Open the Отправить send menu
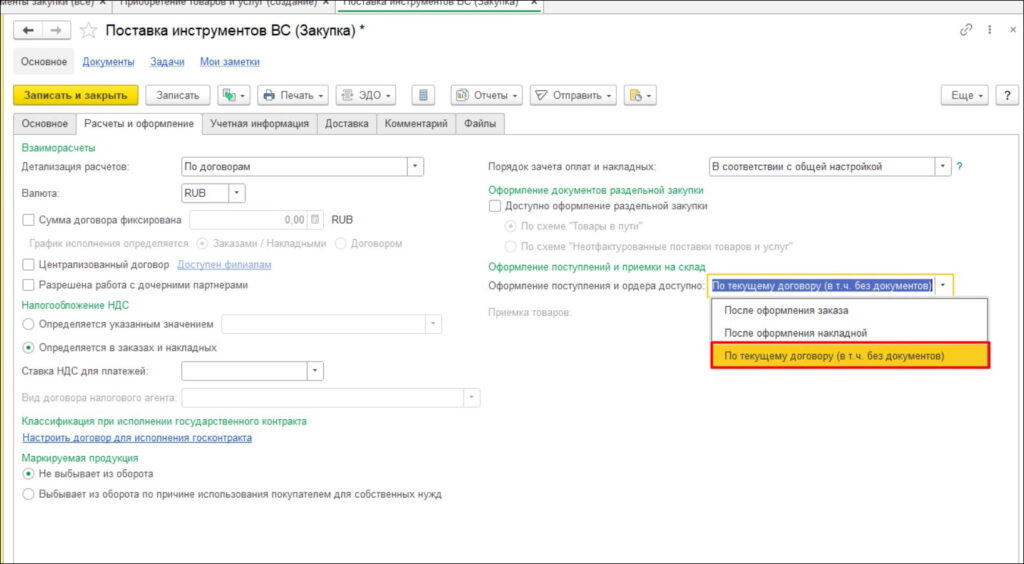 573,95
